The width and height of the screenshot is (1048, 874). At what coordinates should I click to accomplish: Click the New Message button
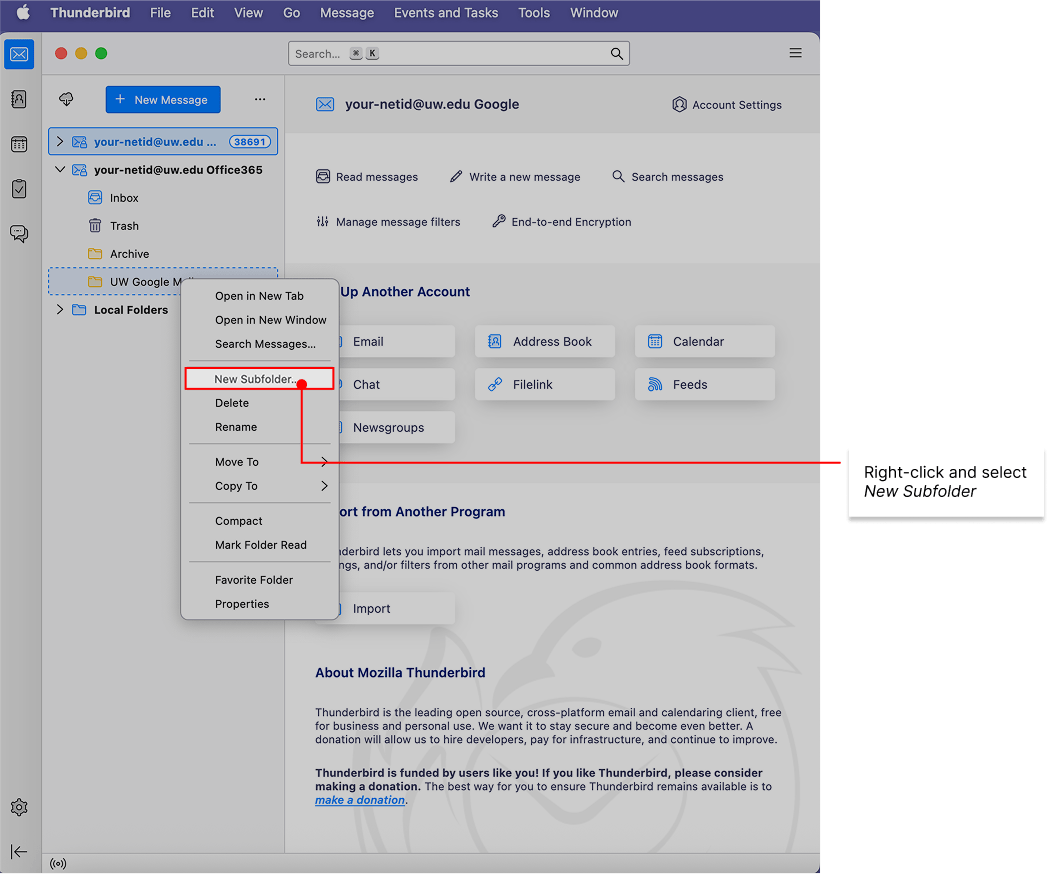point(162,99)
